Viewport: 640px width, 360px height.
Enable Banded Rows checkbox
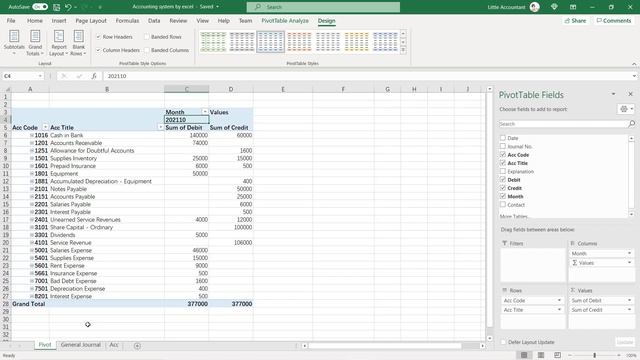[x=147, y=37]
